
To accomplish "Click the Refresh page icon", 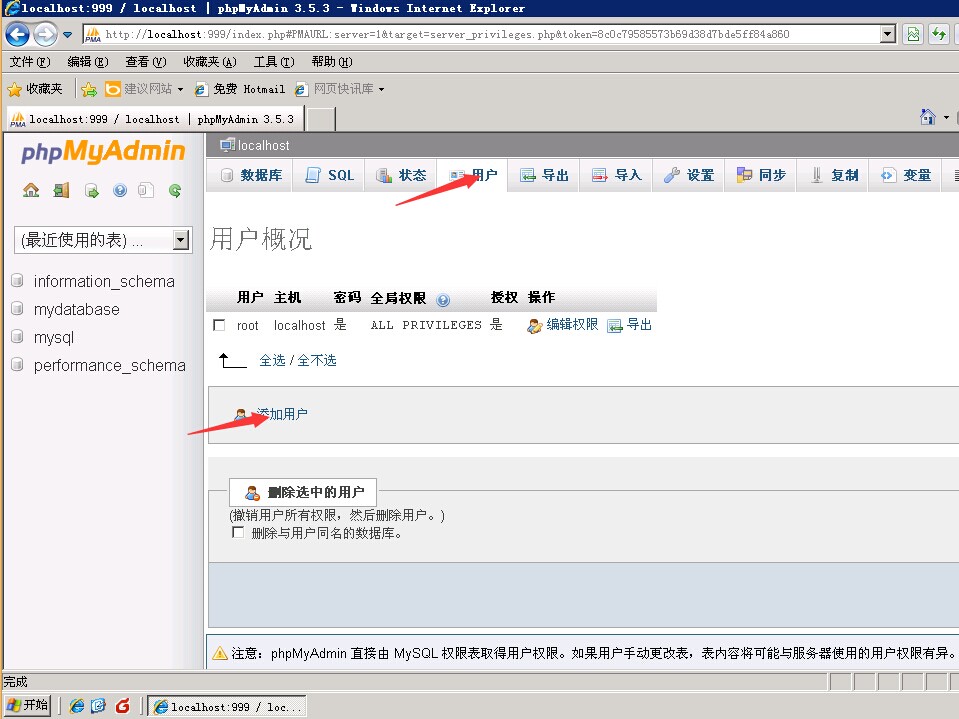I will click(x=938, y=34).
